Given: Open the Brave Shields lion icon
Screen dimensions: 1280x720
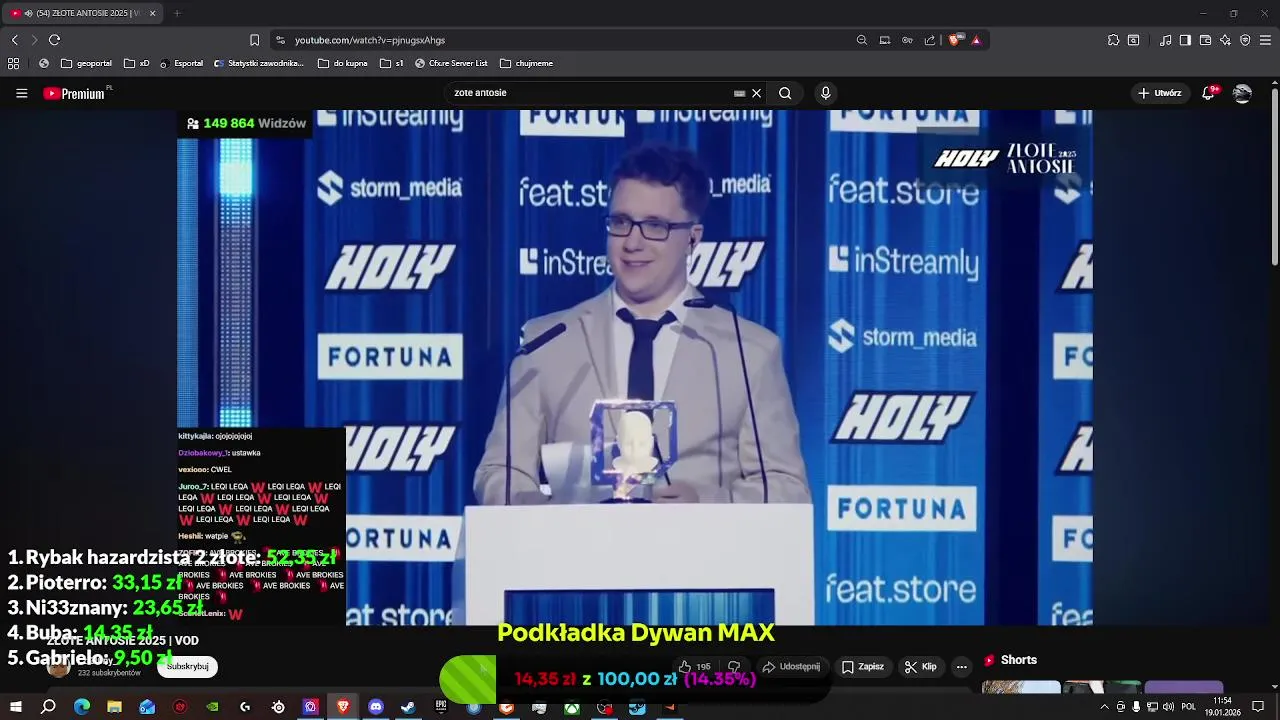Looking at the screenshot, I should point(955,40).
